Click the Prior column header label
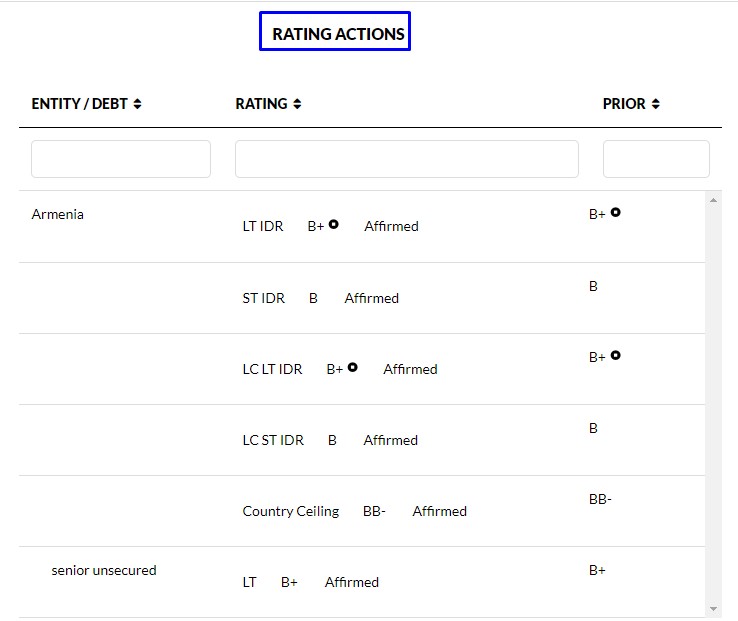This screenshot has height=621, width=738. [624, 104]
